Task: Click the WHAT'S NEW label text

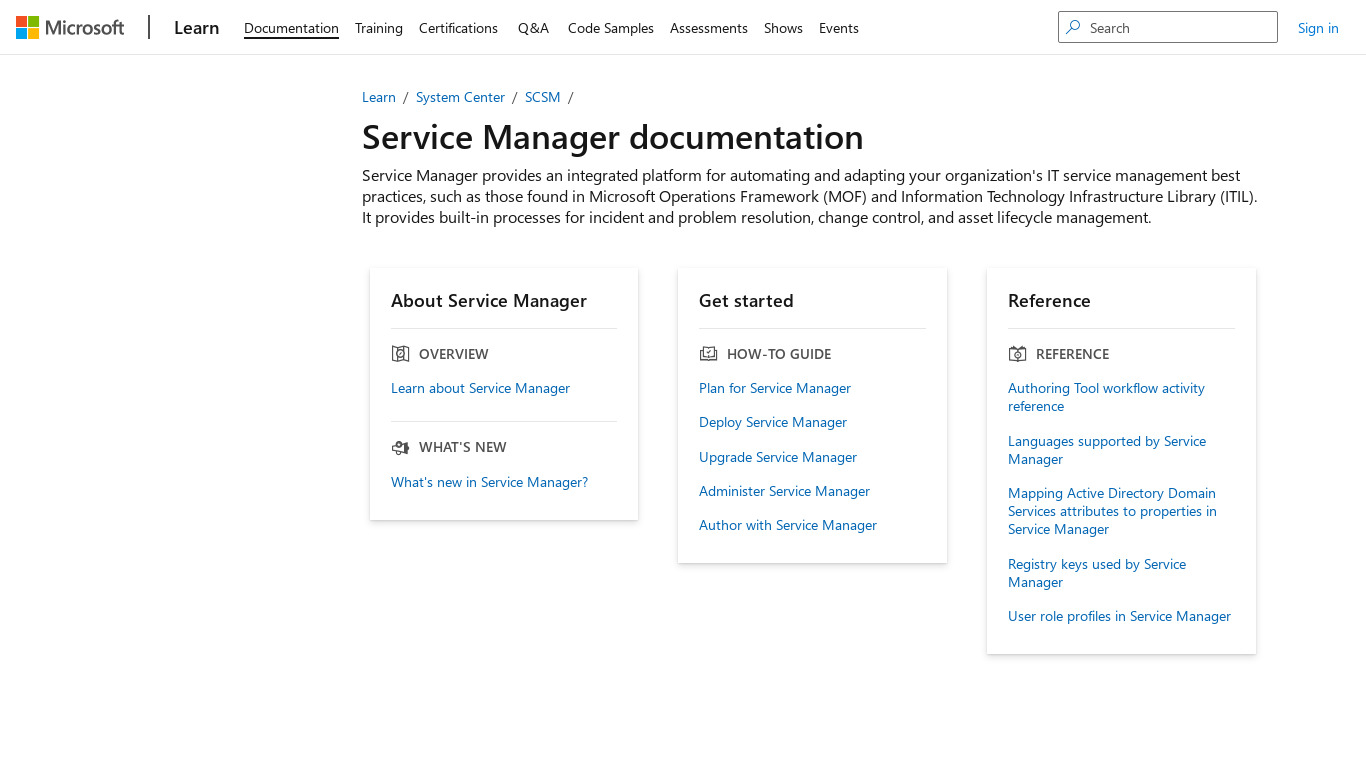Action: [x=463, y=447]
